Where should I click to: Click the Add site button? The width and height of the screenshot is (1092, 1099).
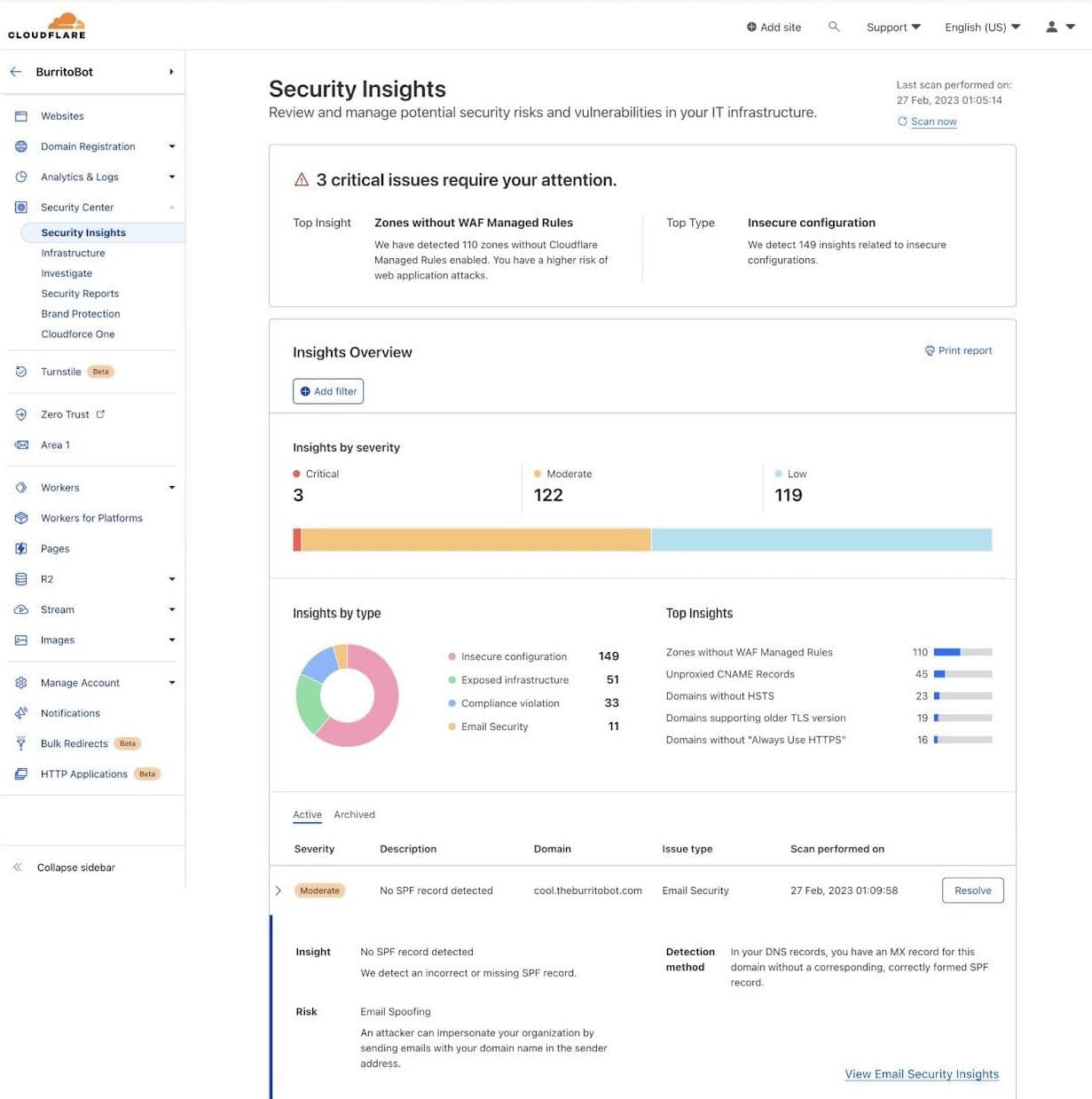pos(774,27)
